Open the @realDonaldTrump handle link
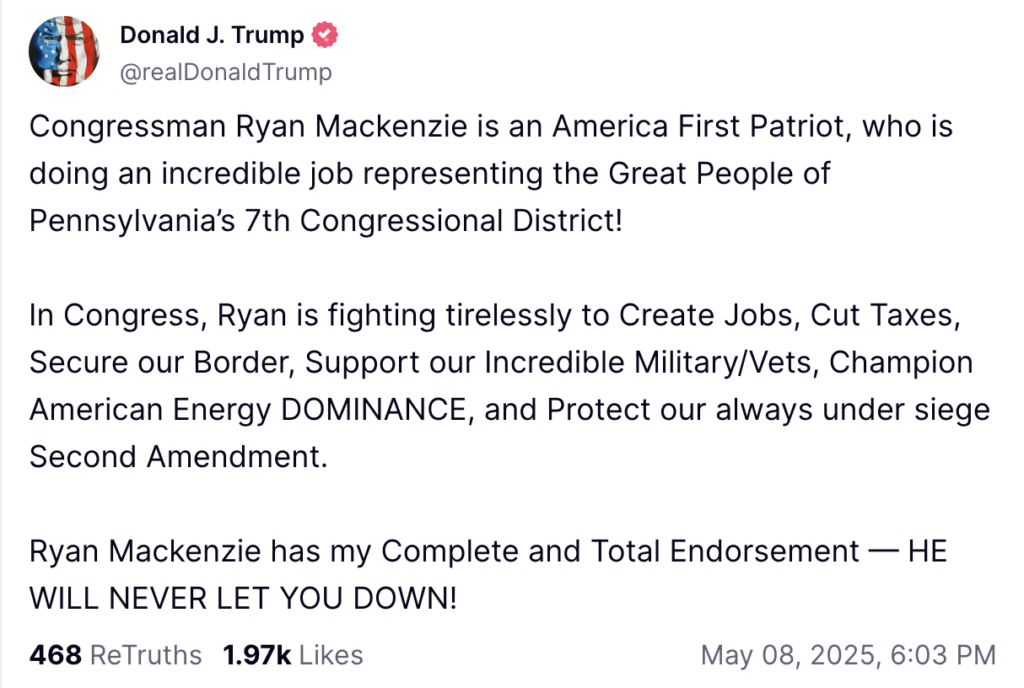The height and width of the screenshot is (688, 1024). coord(226,72)
